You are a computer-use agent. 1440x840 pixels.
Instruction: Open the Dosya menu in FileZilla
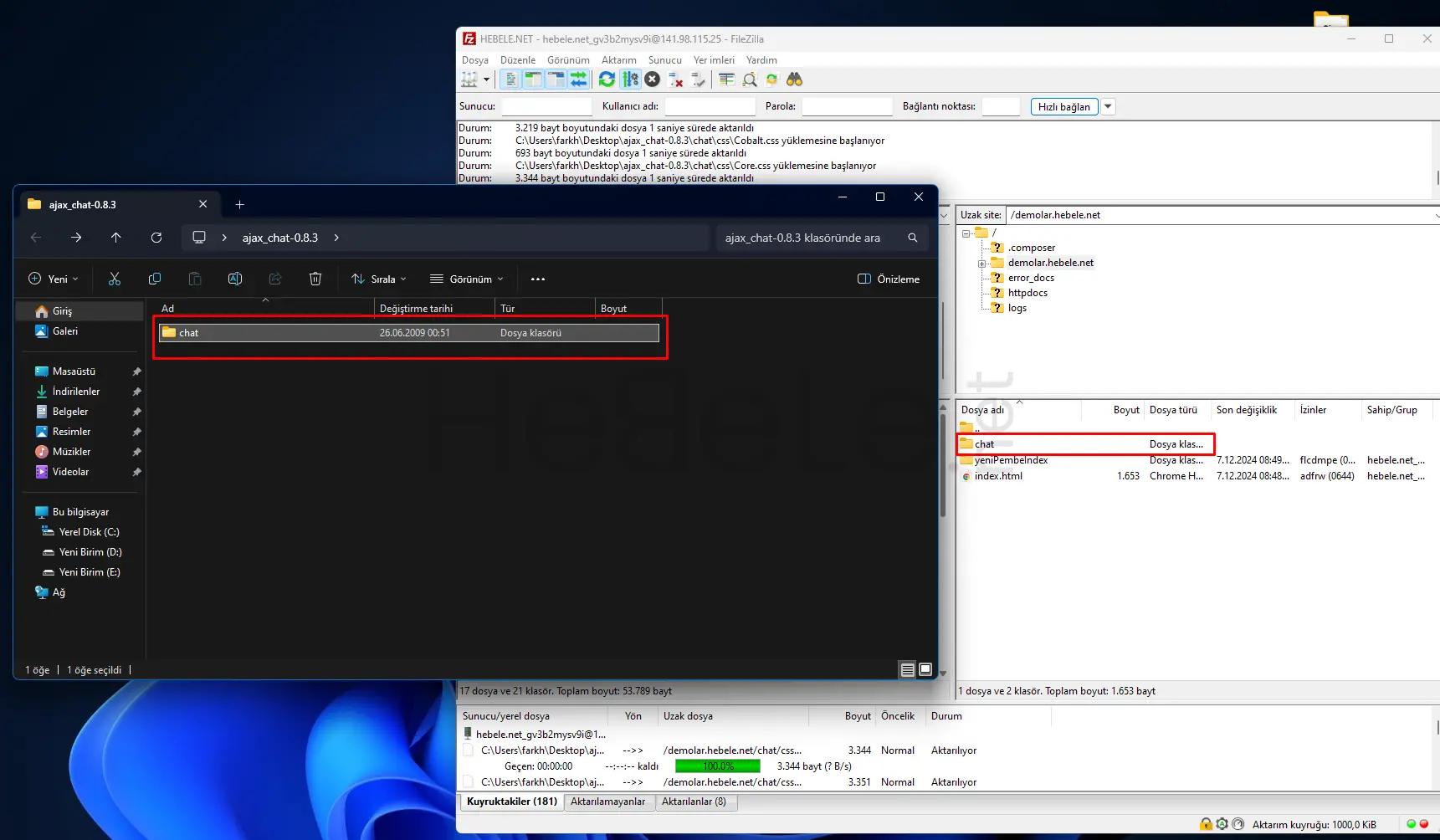click(474, 60)
